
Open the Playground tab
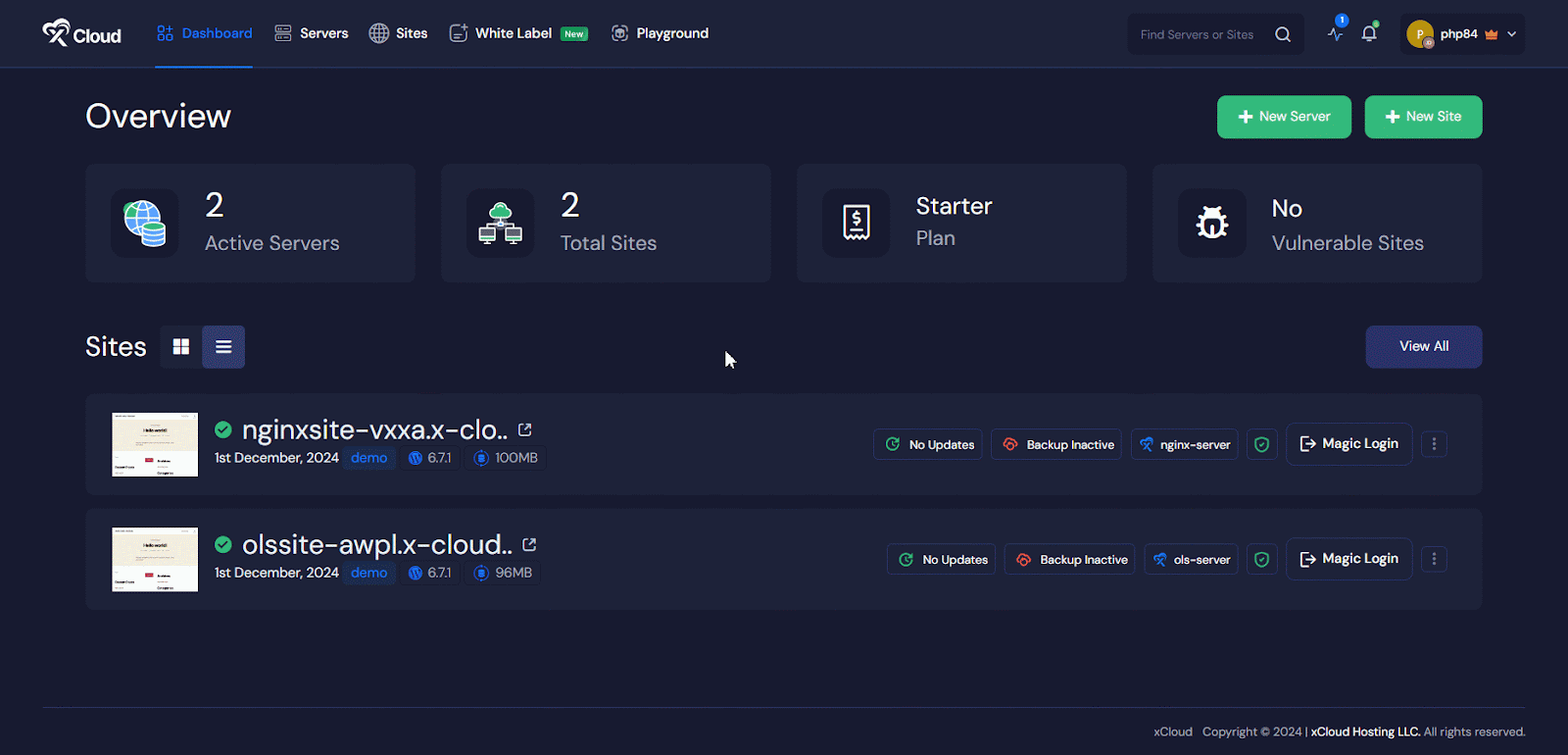660,33
